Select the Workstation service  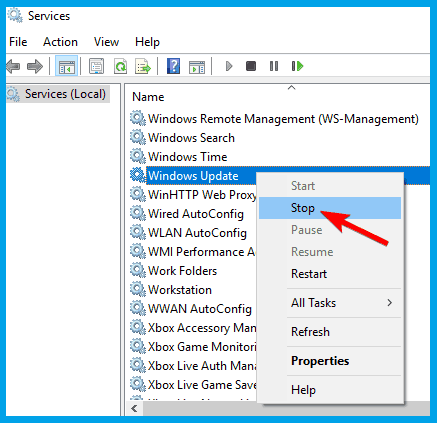point(180,290)
